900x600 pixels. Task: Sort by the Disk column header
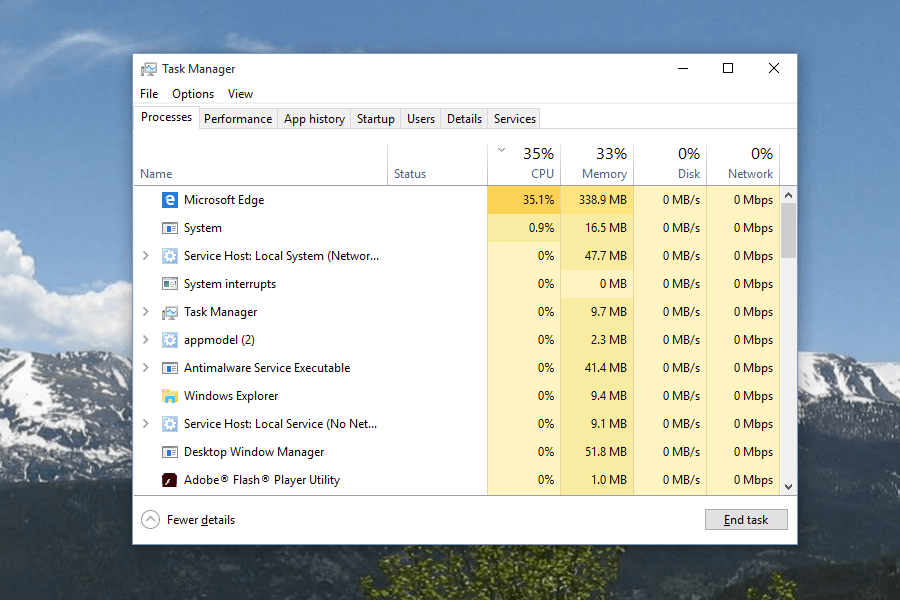[x=670, y=165]
